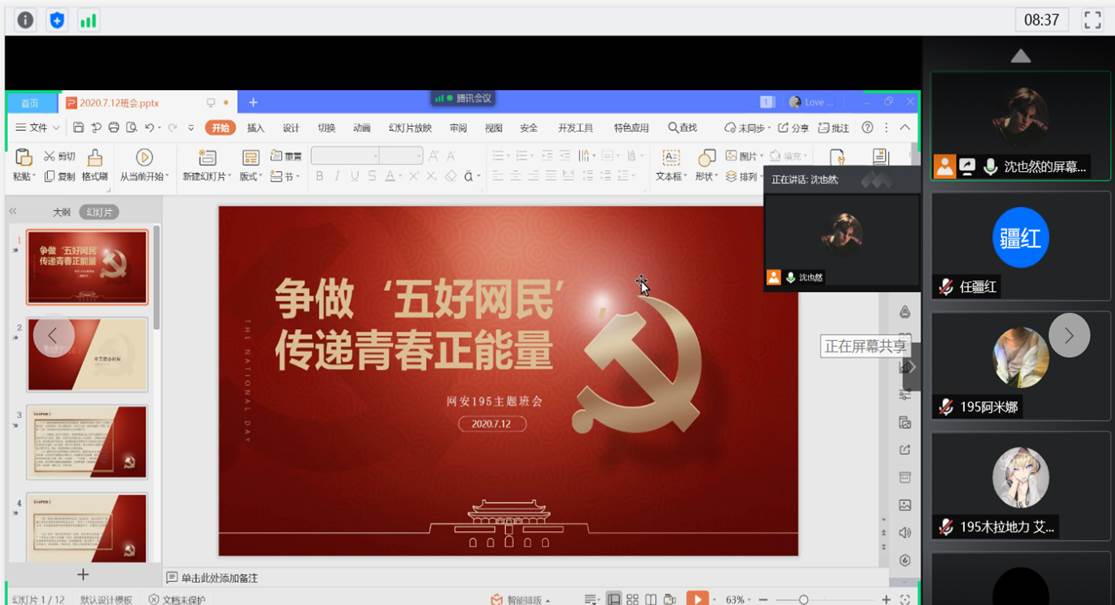
Task: Click the orange play button in status bar
Action: point(699,598)
